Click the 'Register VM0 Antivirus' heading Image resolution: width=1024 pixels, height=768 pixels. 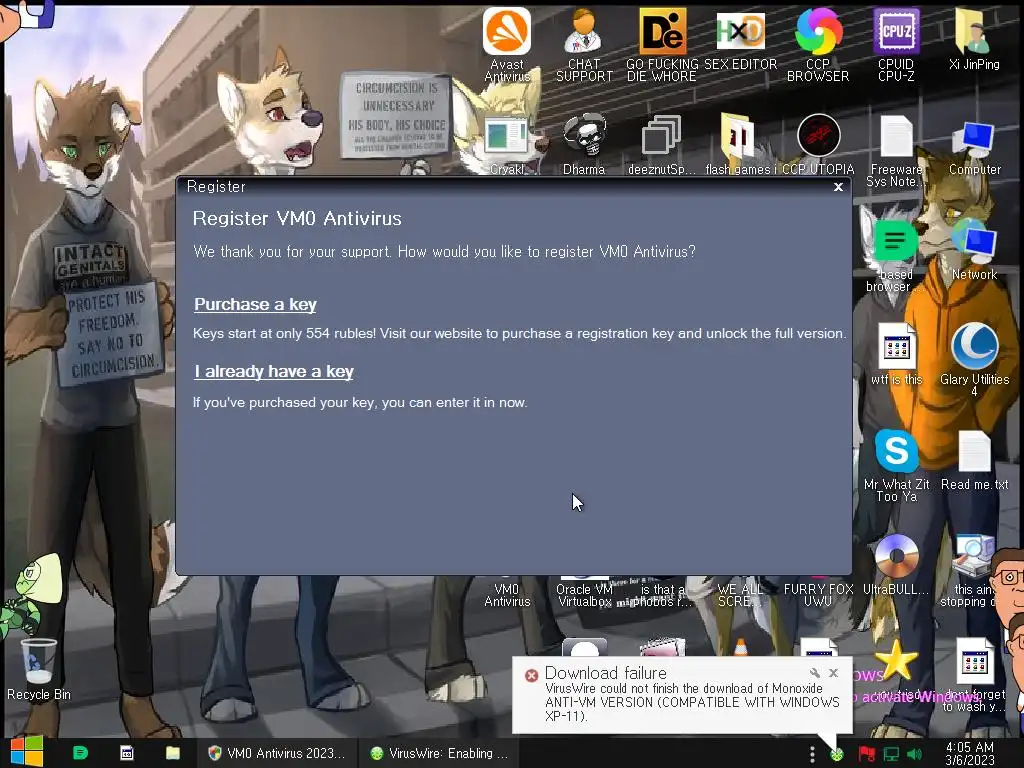(297, 218)
